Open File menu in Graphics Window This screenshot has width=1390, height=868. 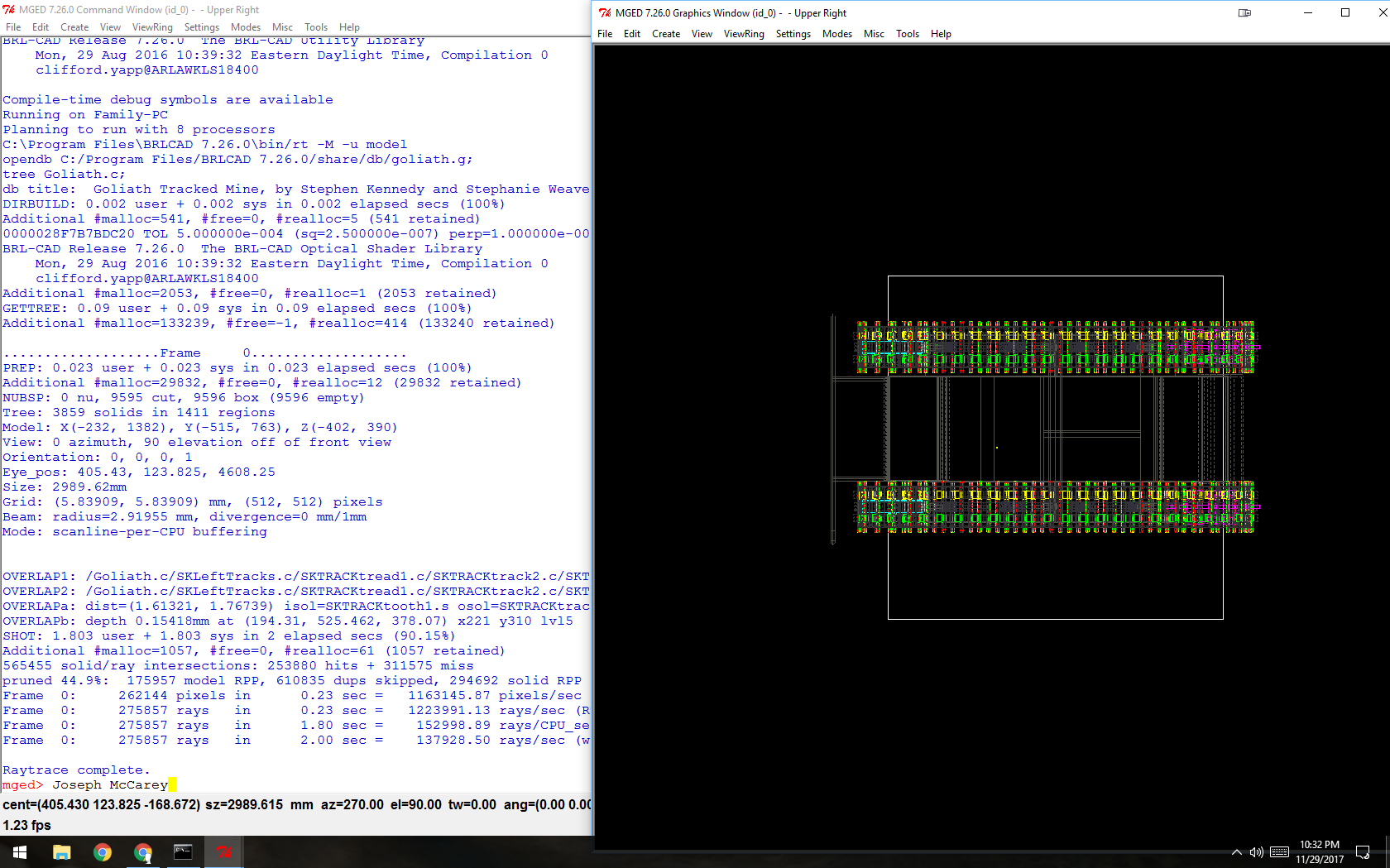point(605,34)
